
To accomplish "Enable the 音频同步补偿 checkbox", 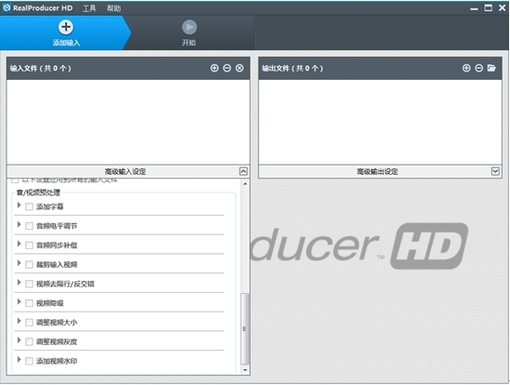I will pos(29,245).
